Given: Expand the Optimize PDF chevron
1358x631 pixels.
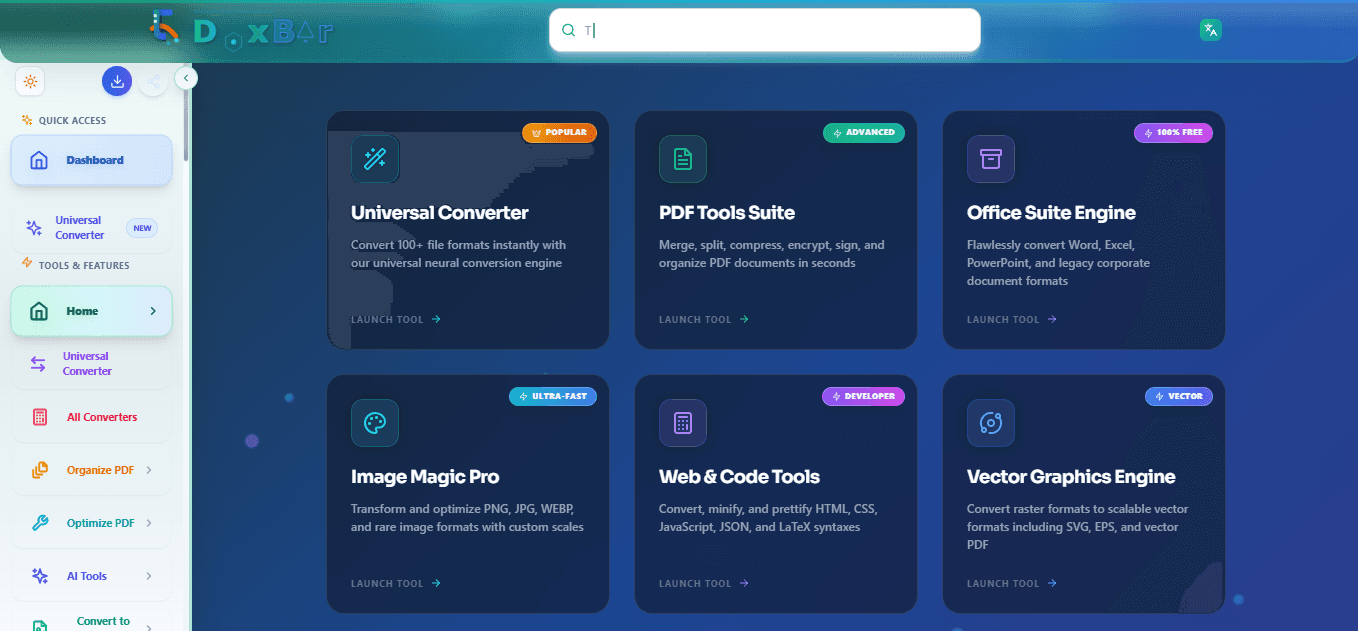Looking at the screenshot, I should click(x=149, y=523).
